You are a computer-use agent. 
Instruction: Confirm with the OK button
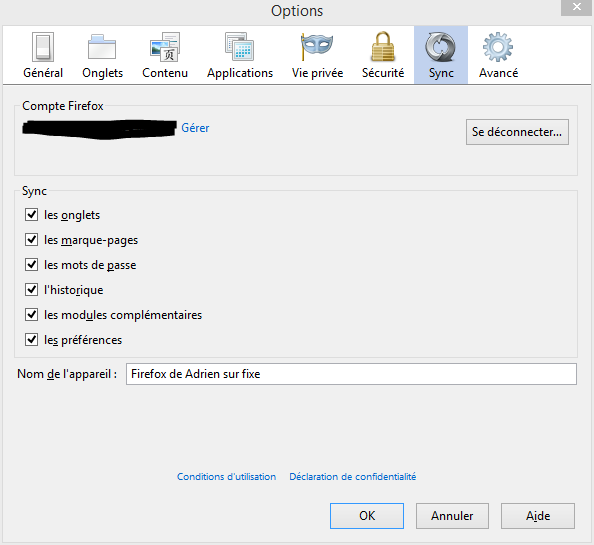367,516
